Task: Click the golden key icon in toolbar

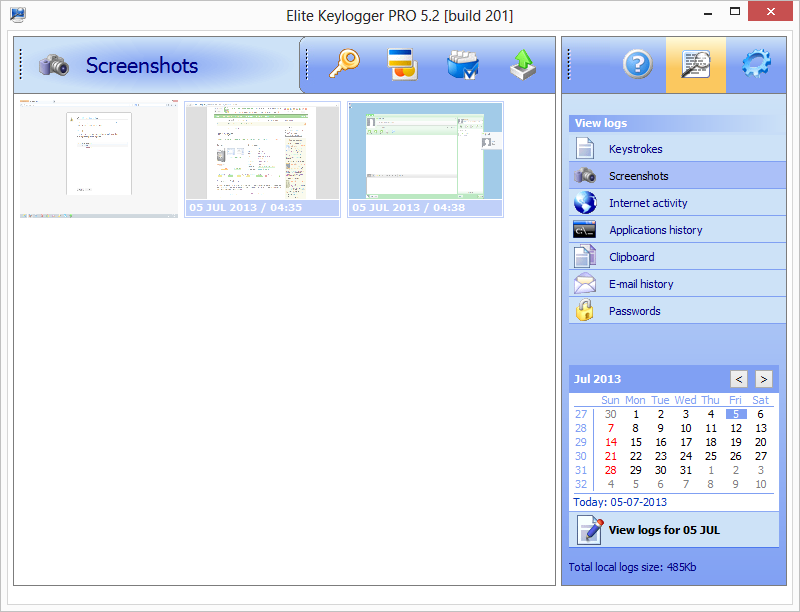Action: click(x=344, y=65)
